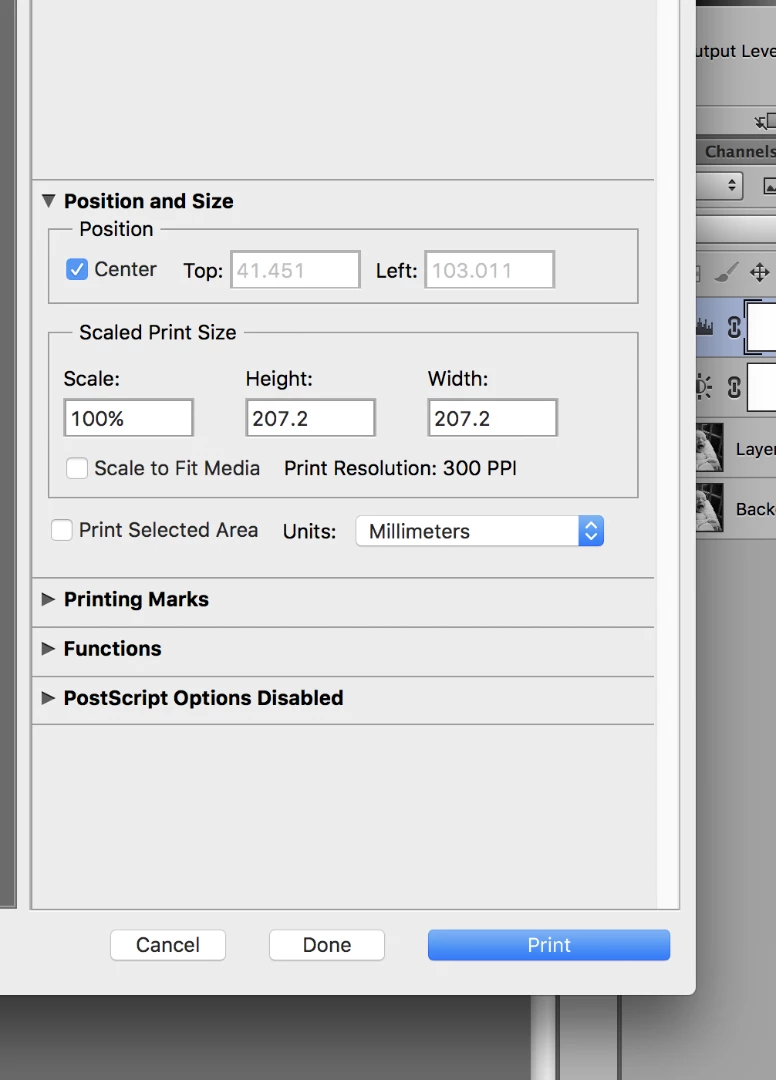Switch to the Channels tab
Screen dimensions: 776x1080
pyautogui.click(x=740, y=152)
